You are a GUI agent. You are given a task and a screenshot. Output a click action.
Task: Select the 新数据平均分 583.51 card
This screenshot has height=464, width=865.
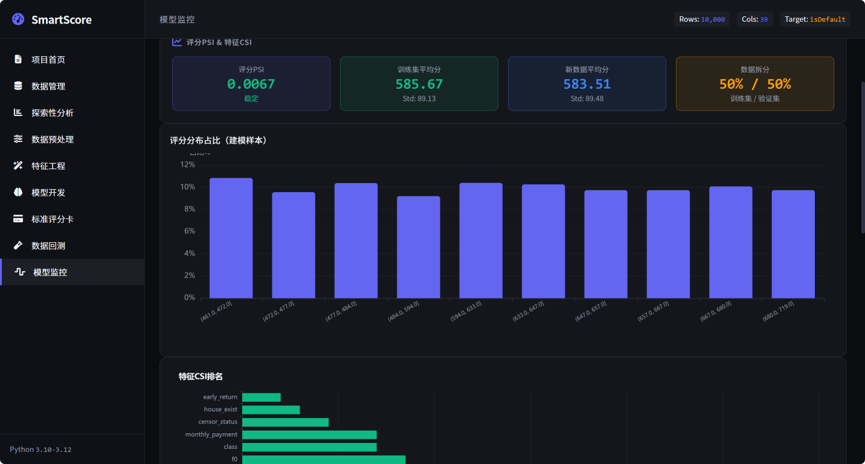point(587,83)
